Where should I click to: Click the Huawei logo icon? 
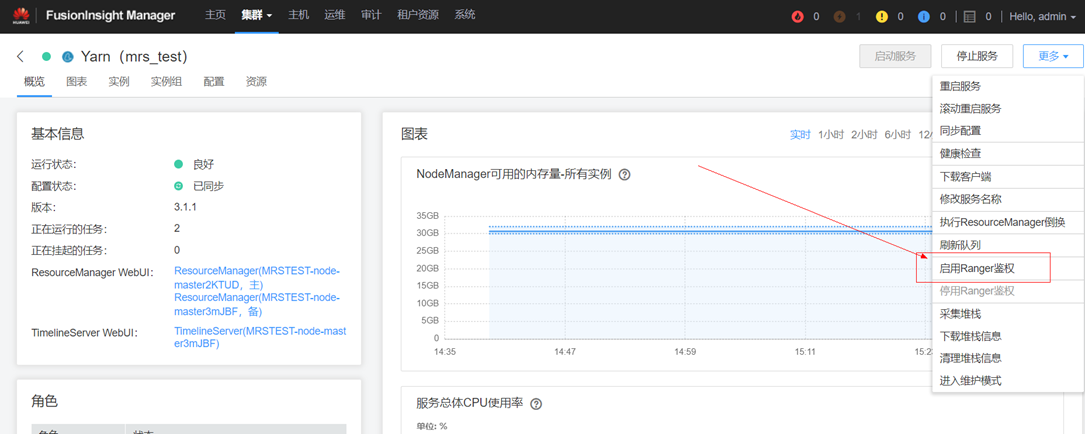click(x=22, y=15)
